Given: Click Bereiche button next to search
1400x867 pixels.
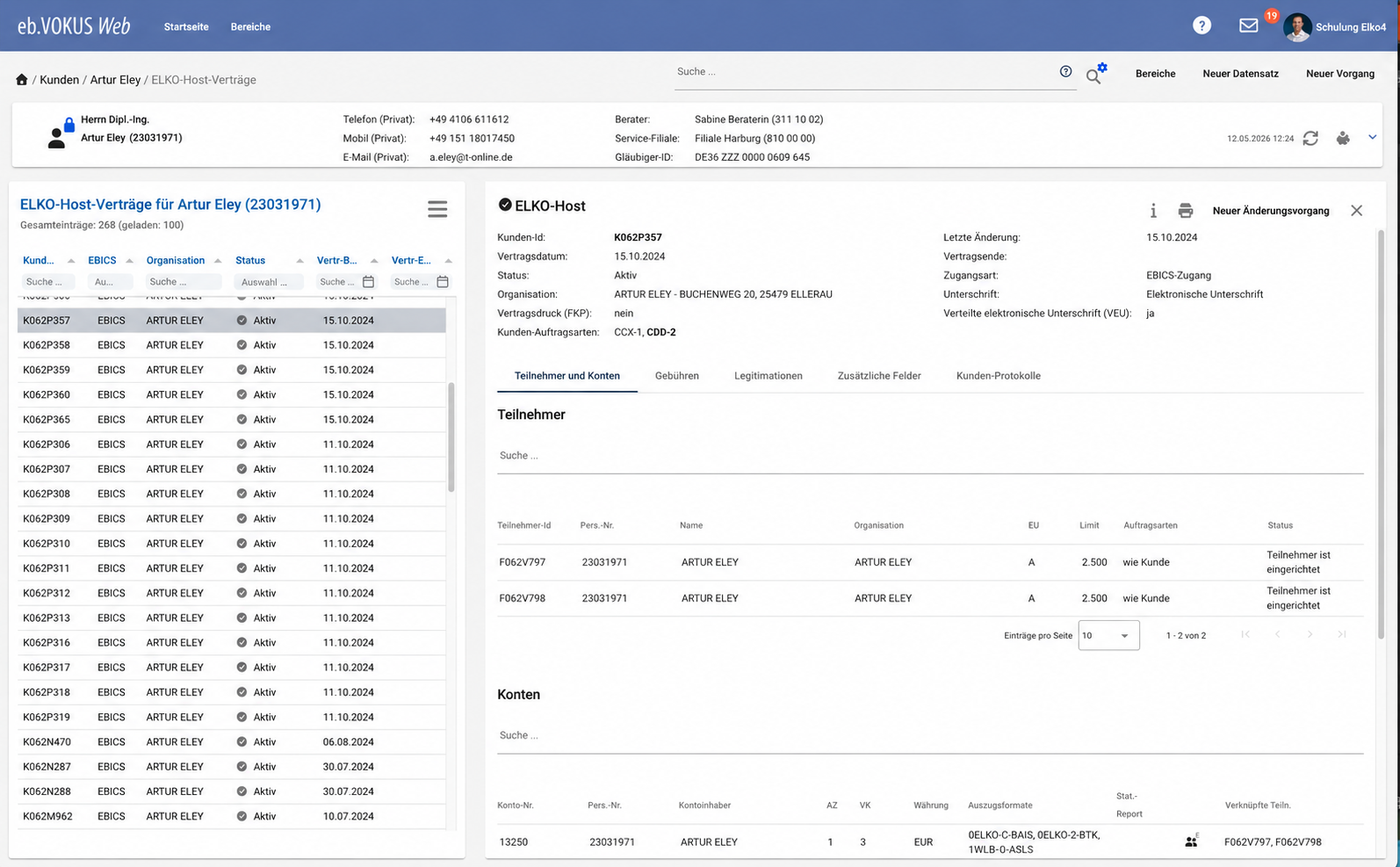Looking at the screenshot, I should pos(1155,74).
